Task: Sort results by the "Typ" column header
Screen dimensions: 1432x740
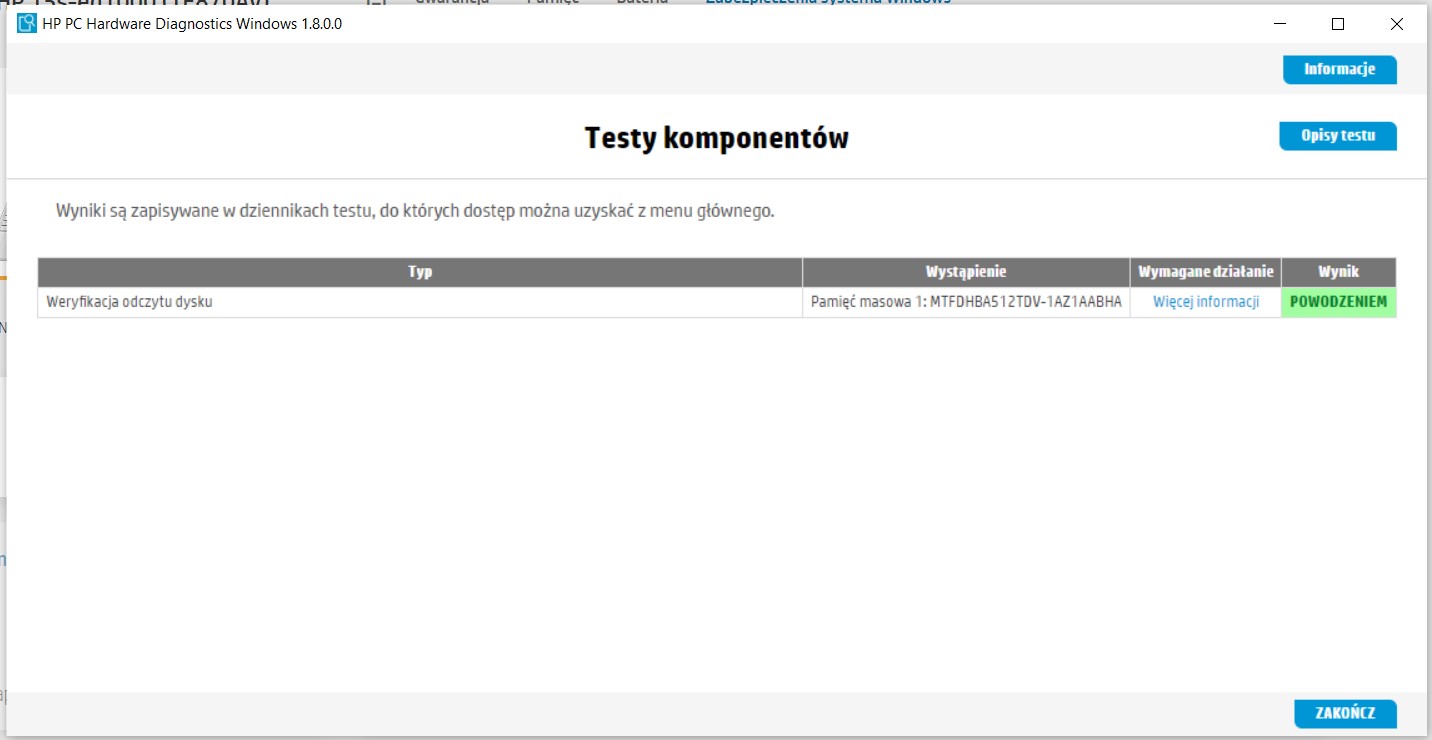Action: point(420,271)
